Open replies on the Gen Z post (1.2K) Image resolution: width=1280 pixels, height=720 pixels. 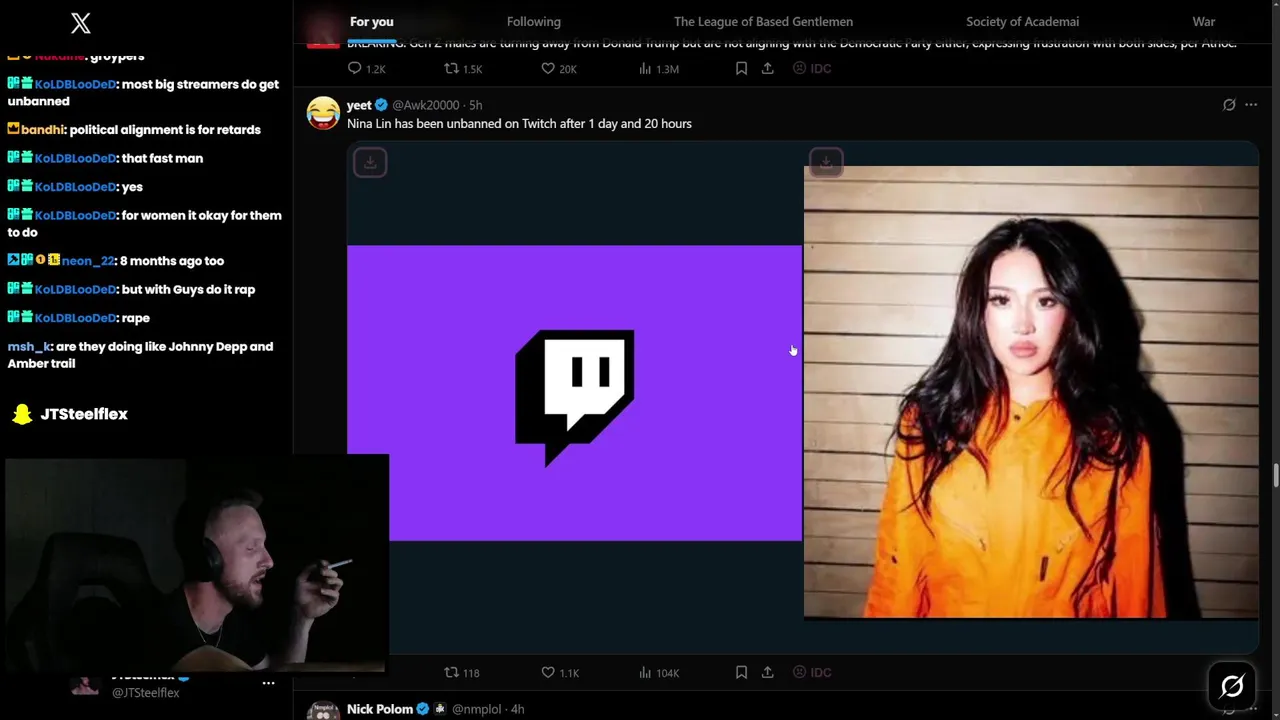click(x=365, y=68)
